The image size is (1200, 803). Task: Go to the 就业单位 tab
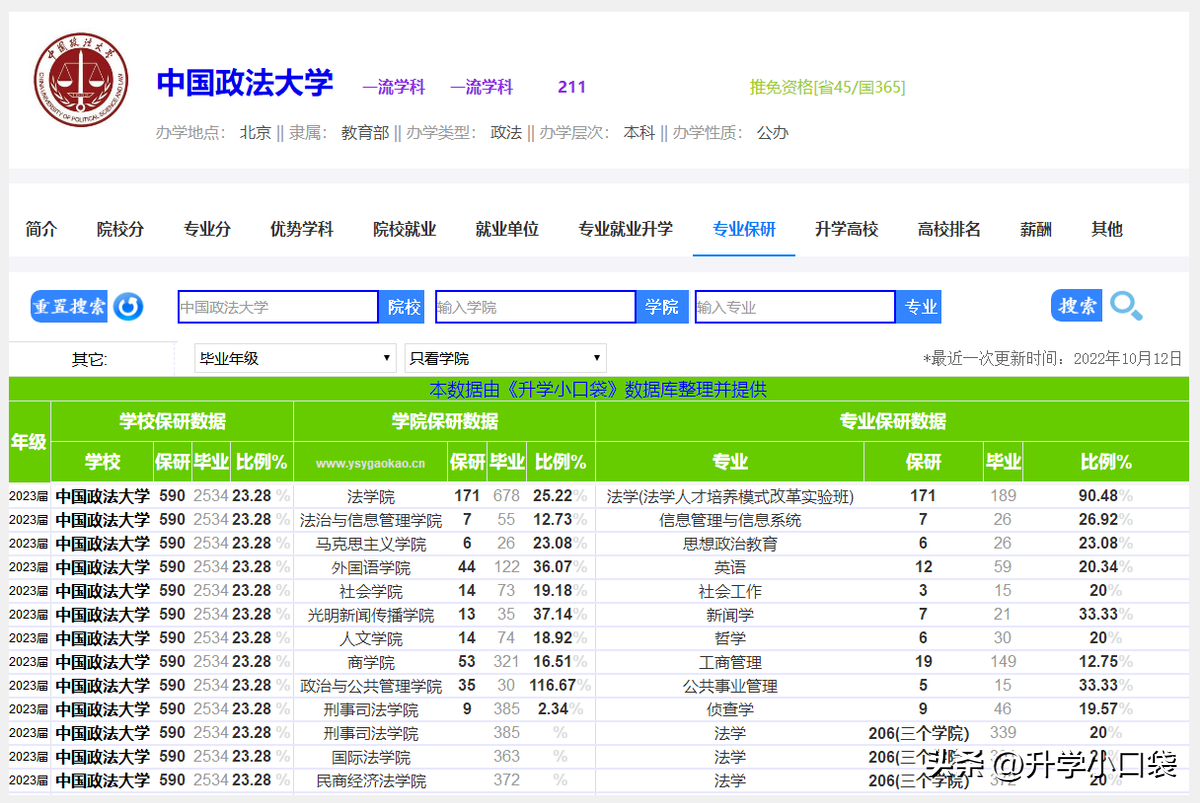507,229
